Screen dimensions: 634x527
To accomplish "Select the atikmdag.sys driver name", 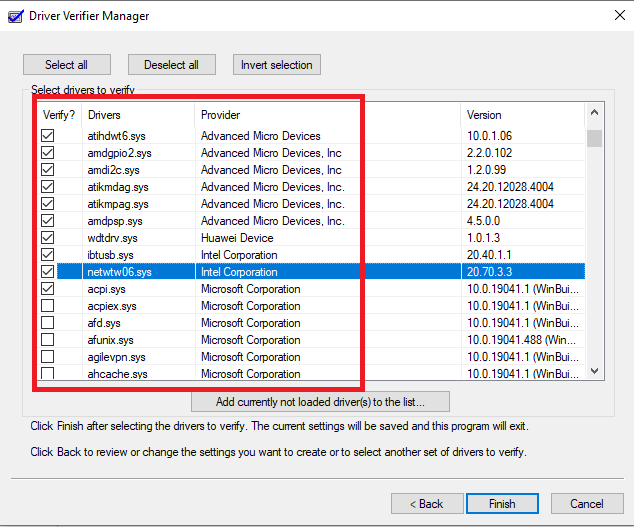I will point(118,187).
